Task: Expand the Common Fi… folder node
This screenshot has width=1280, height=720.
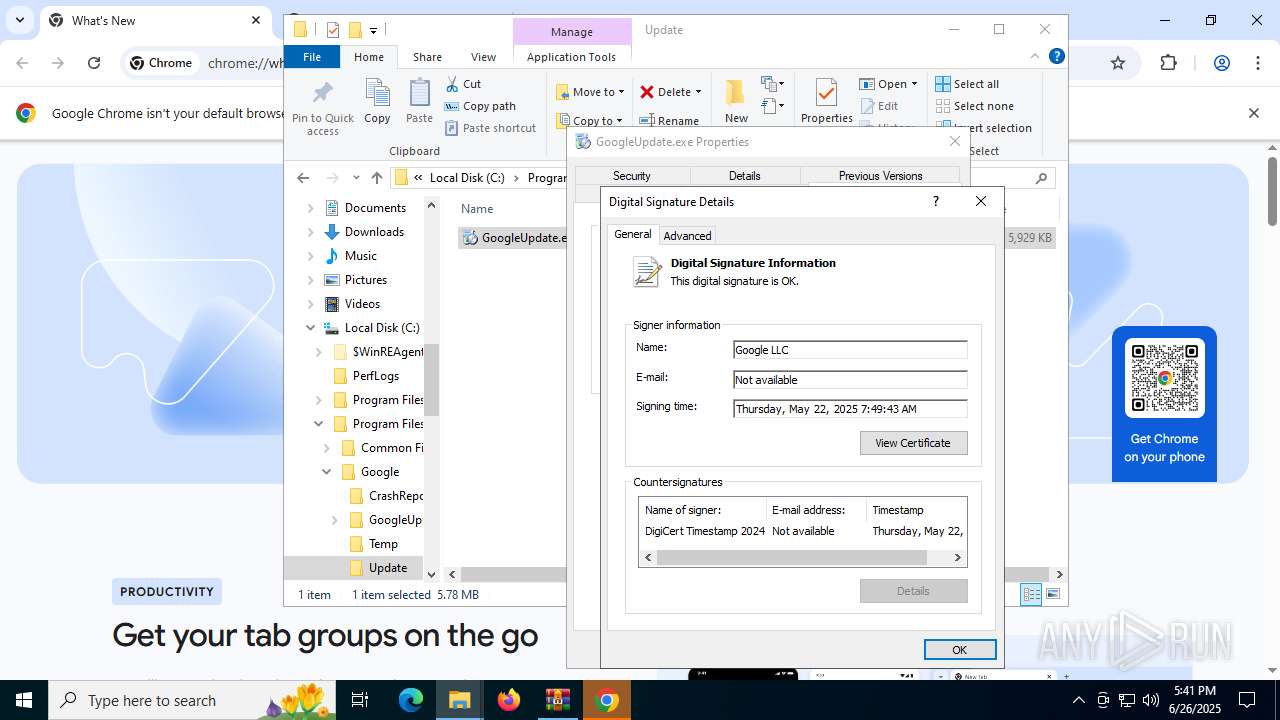Action: (x=326, y=448)
